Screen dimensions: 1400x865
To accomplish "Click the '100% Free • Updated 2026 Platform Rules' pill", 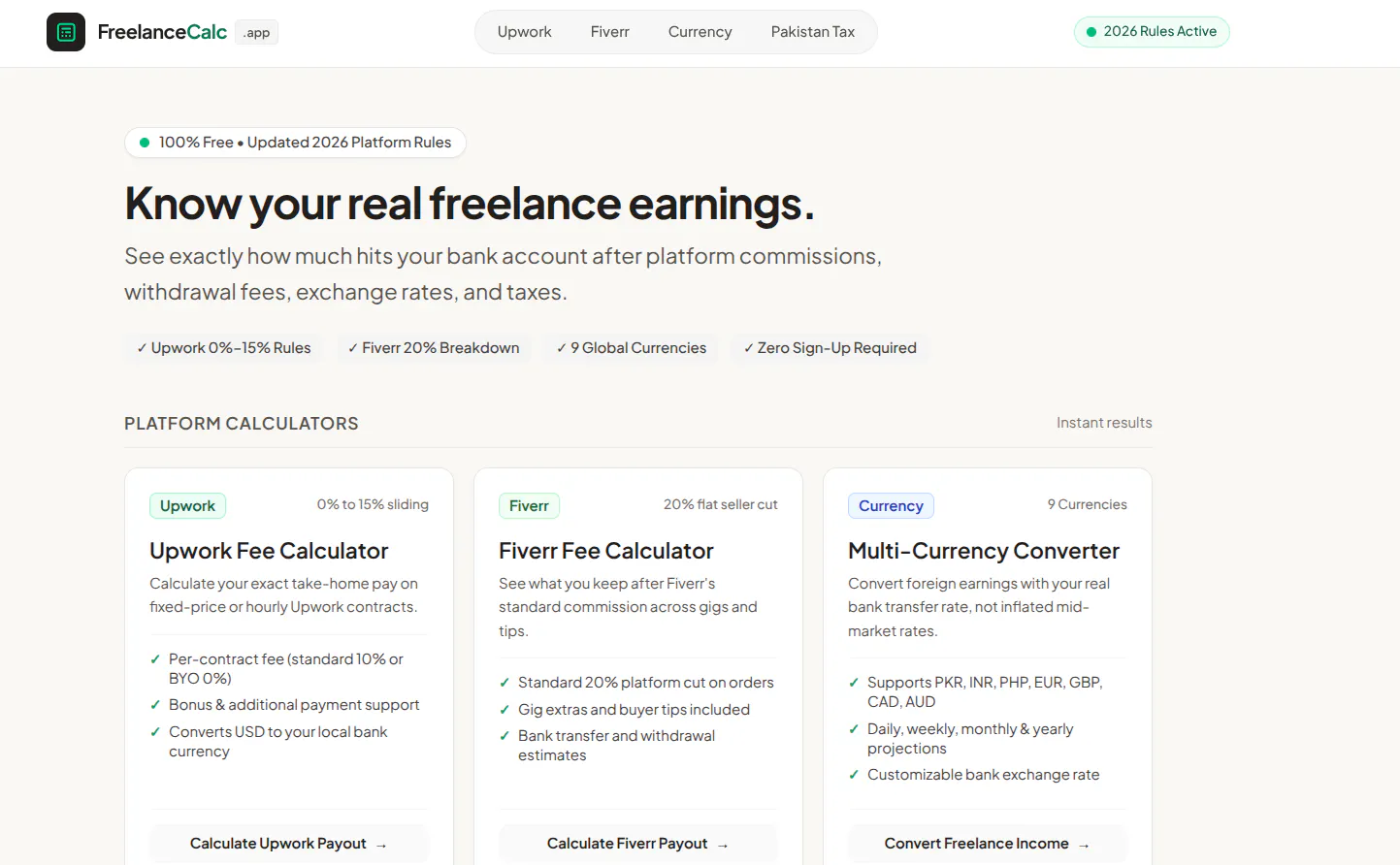I will (295, 143).
